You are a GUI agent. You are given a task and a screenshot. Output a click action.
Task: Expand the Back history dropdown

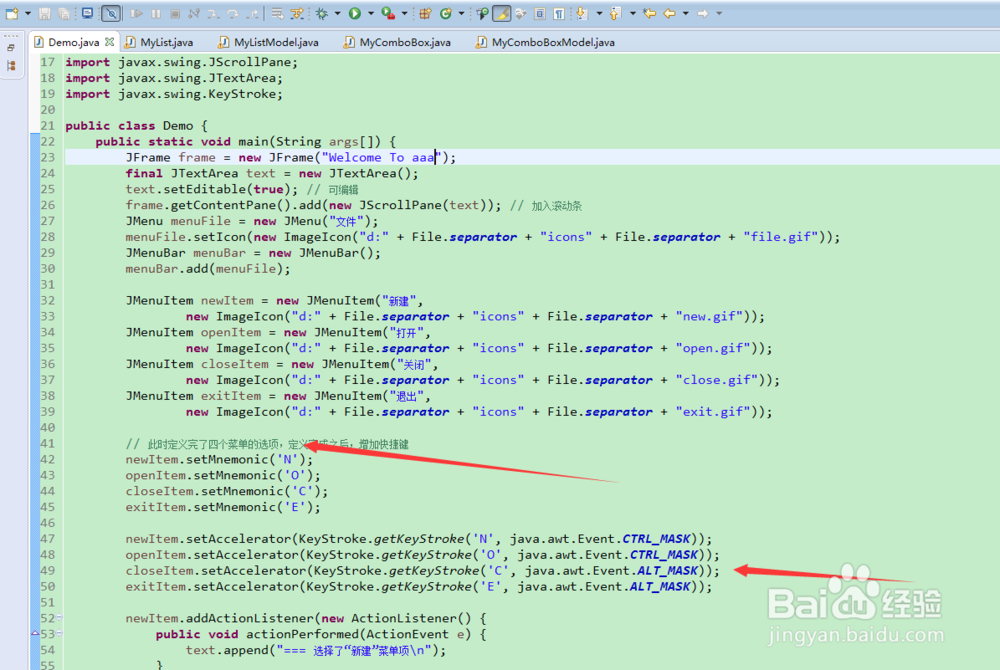pyautogui.click(x=686, y=13)
